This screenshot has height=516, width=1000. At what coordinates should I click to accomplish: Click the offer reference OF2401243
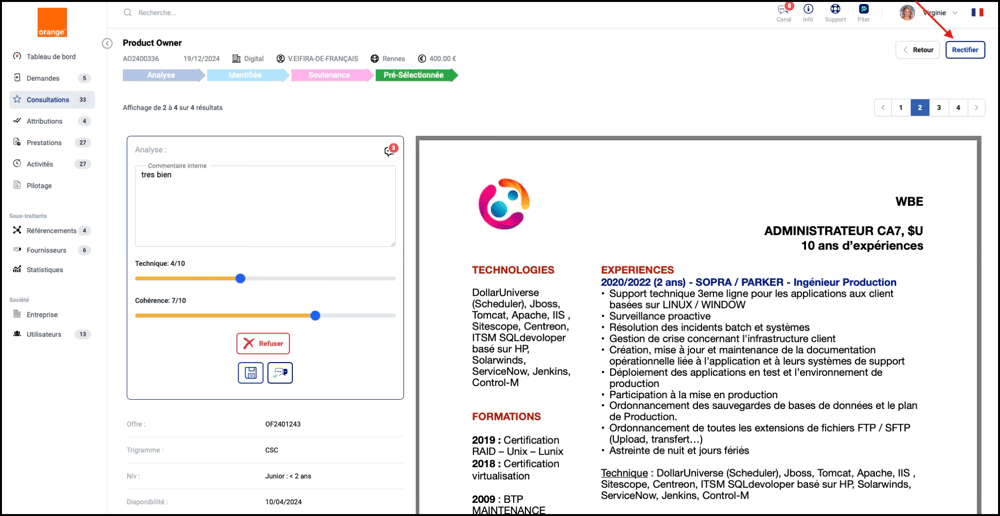(281, 424)
